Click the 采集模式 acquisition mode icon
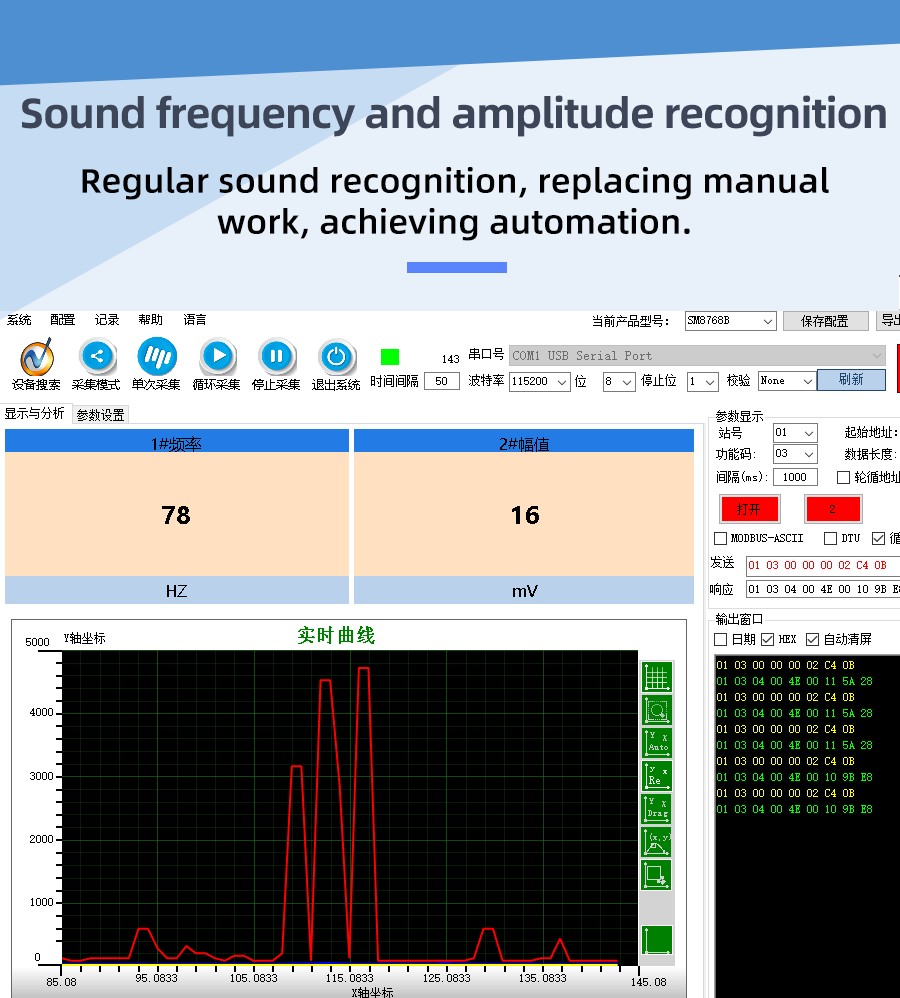The width and height of the screenshot is (900, 998). (96, 357)
